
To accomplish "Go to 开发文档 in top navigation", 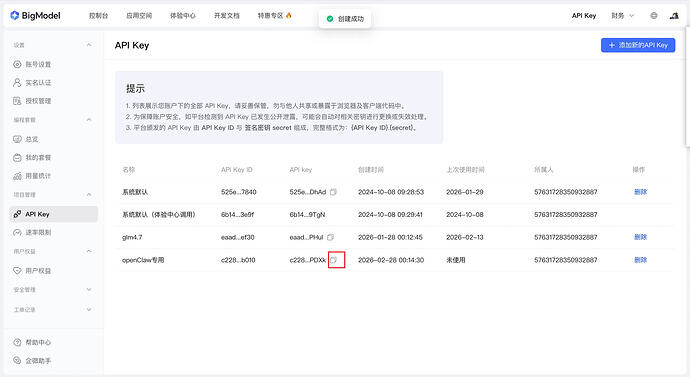I will pyautogui.click(x=227, y=15).
